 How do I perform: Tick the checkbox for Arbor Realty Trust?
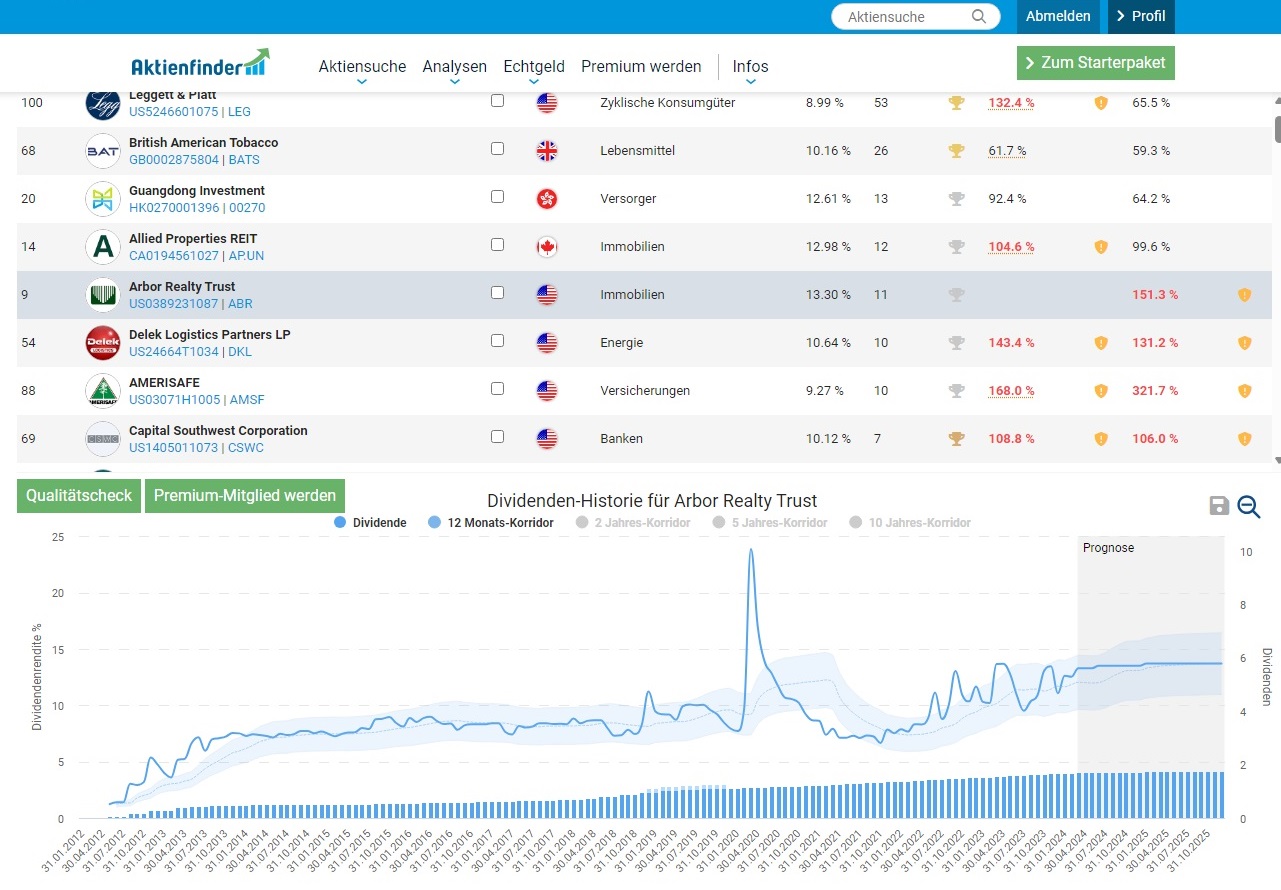pos(498,293)
